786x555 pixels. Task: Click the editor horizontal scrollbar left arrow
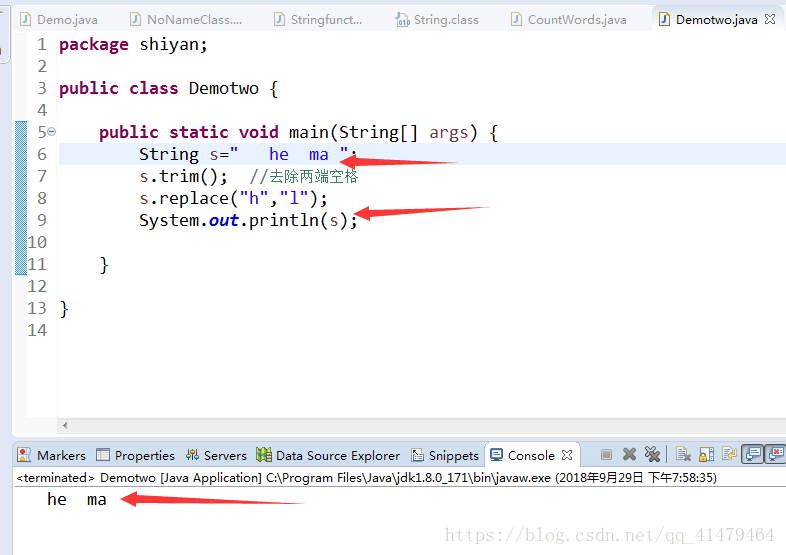click(x=65, y=426)
